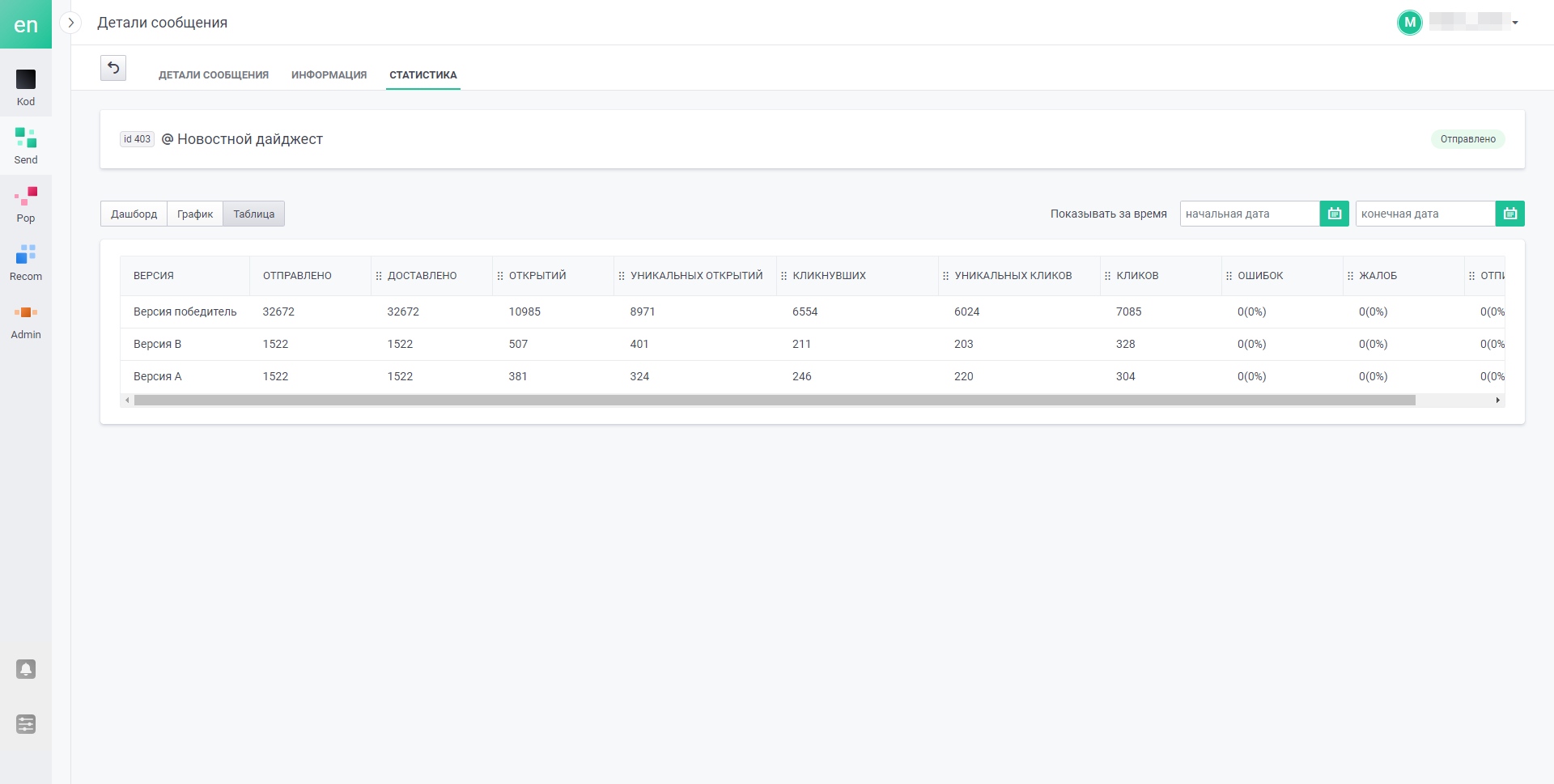The height and width of the screenshot is (784, 1554).
Task: Click the Показывать за время label
Action: [x=1109, y=214]
